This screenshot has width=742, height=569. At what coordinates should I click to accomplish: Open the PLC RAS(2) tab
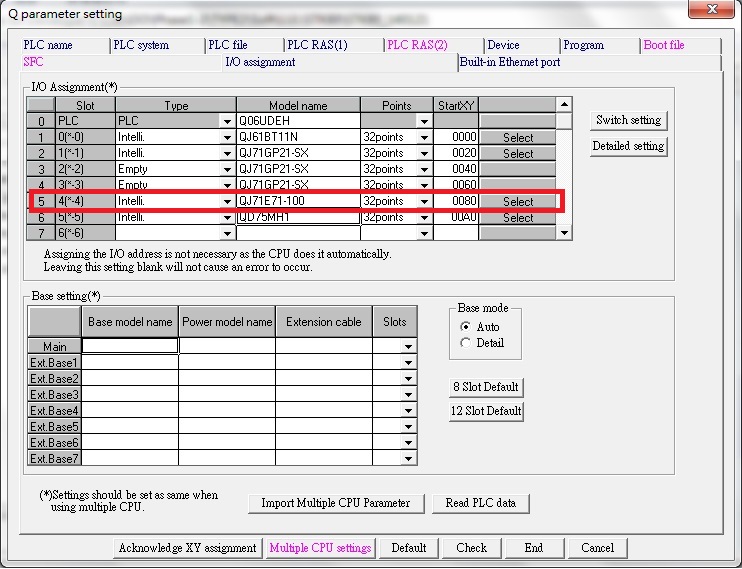(x=417, y=45)
